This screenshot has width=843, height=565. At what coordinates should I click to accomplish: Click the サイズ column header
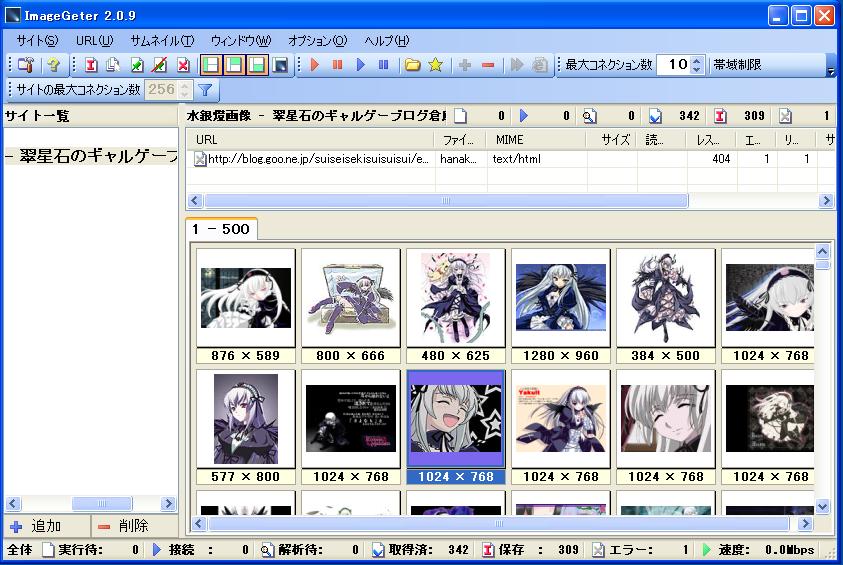611,140
